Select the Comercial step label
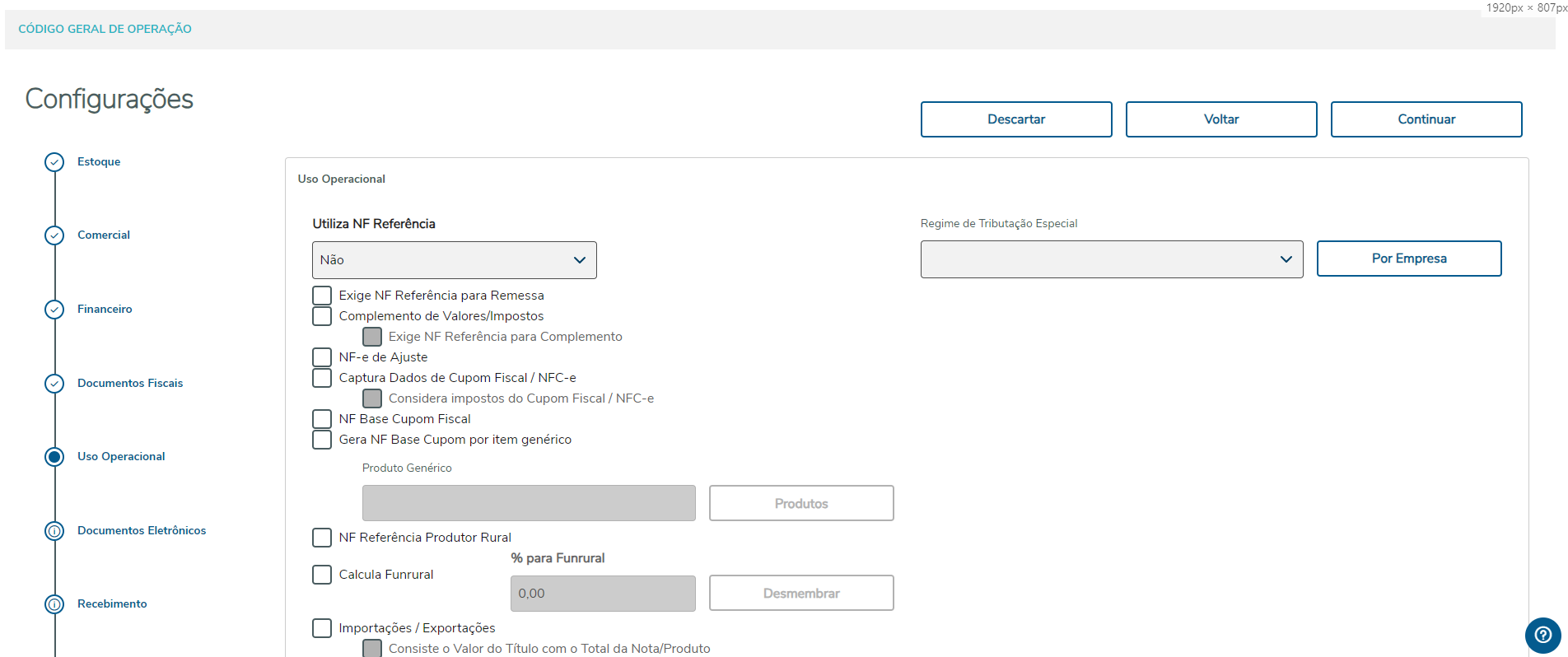Image resolution: width=1568 pixels, height=657 pixels. pyautogui.click(x=104, y=235)
